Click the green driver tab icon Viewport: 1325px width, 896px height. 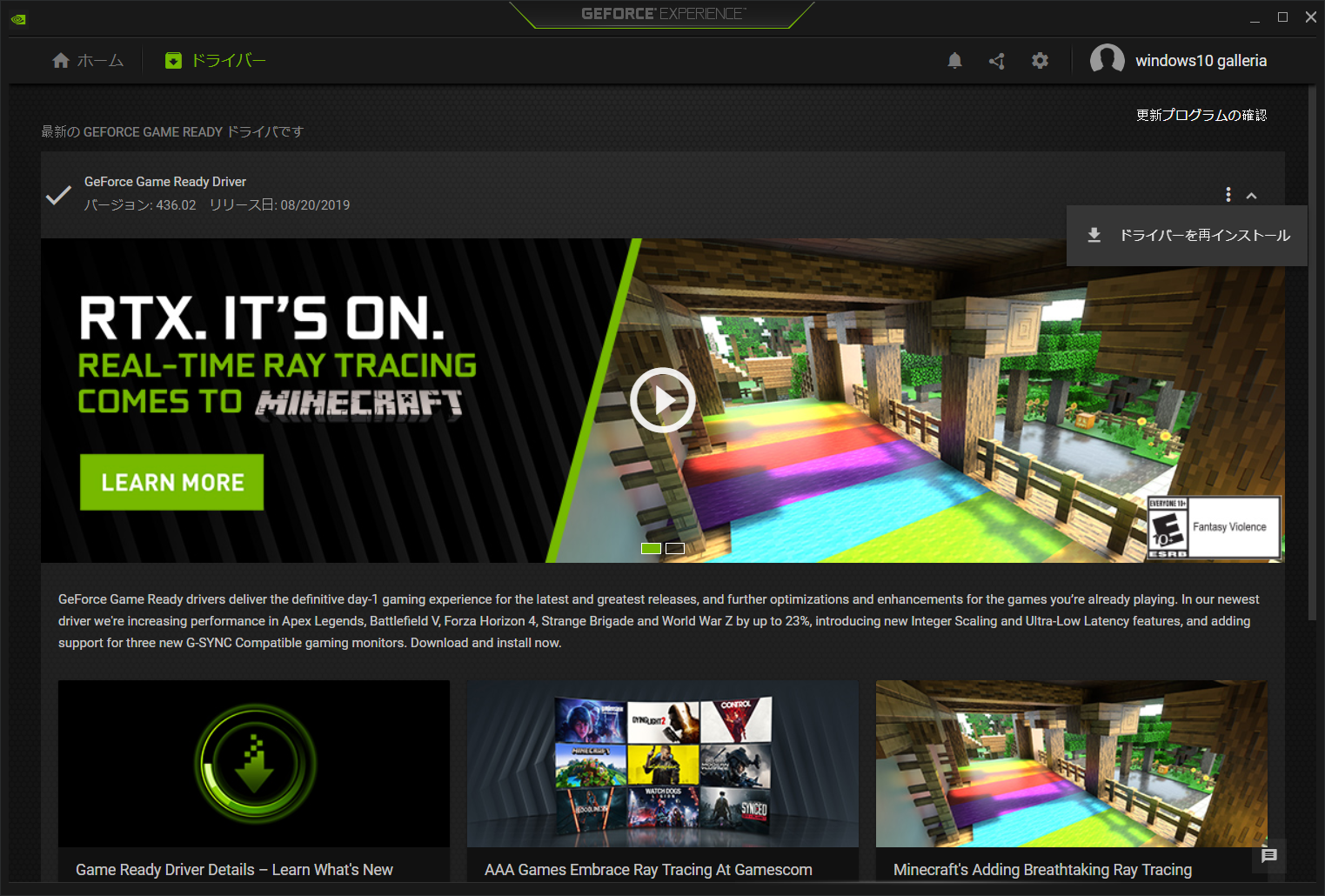173,60
